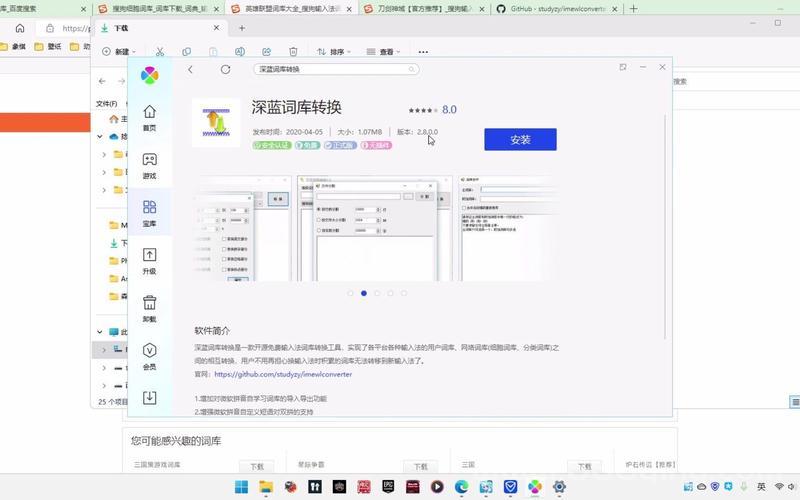Click the Cut scissors icon in File Explorer
This screenshot has width=800, height=500.
pos(160,52)
